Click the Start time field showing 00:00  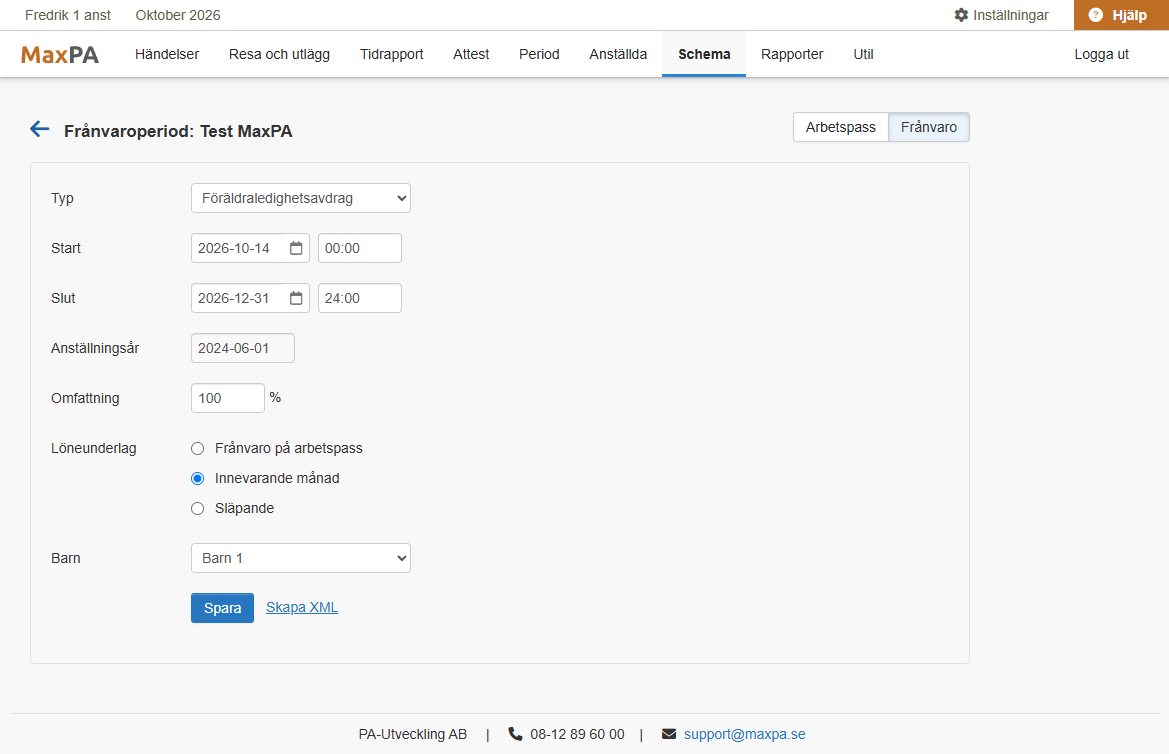[x=359, y=248]
